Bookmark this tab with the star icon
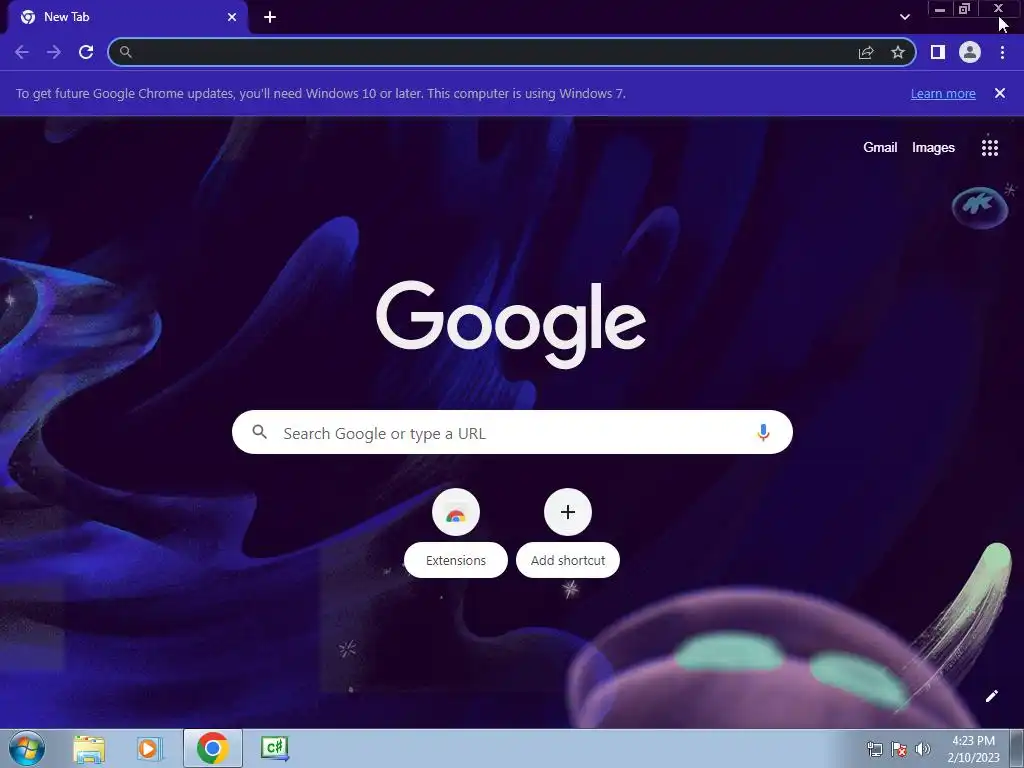 click(x=898, y=52)
